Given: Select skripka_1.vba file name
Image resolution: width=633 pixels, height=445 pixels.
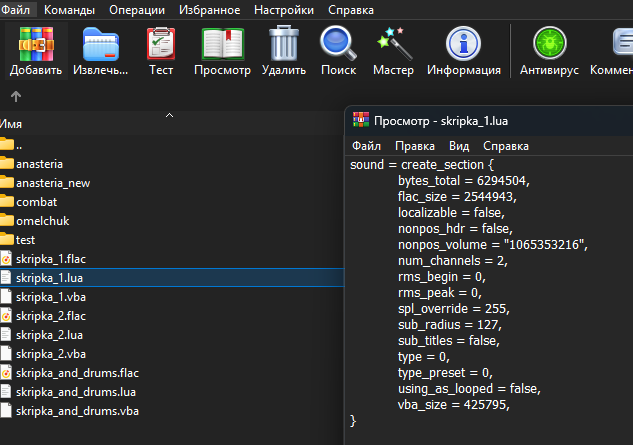Looking at the screenshot, I should point(51,296).
